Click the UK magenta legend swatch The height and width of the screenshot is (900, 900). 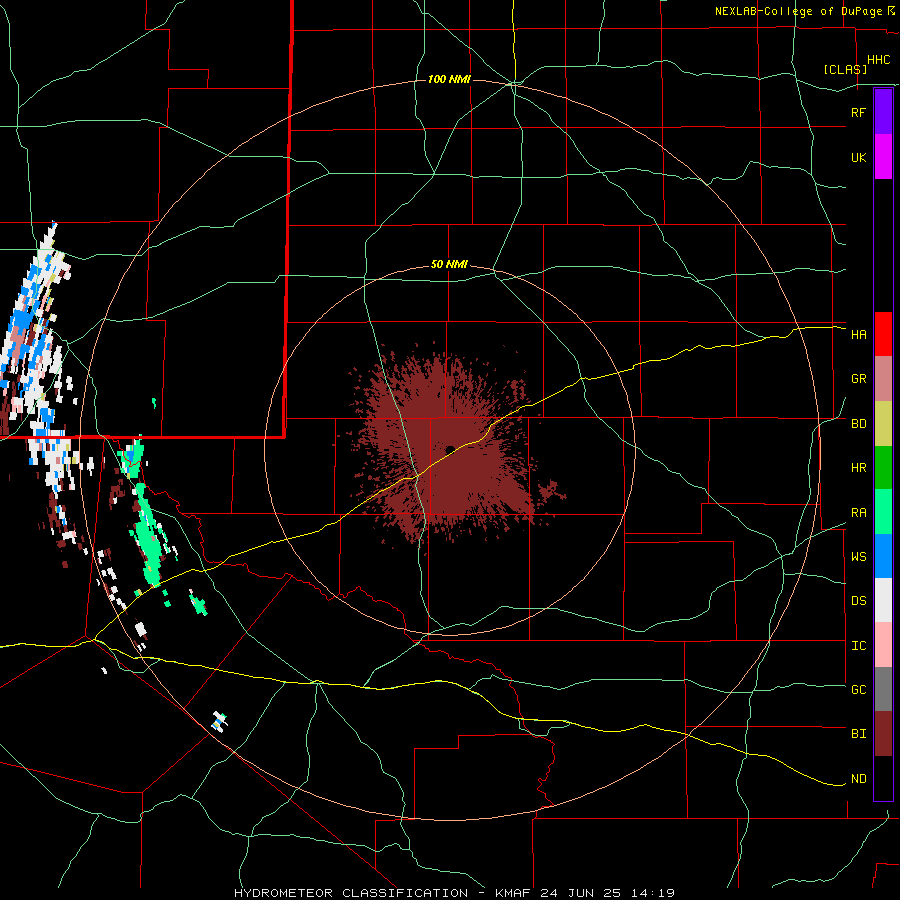pos(883,157)
